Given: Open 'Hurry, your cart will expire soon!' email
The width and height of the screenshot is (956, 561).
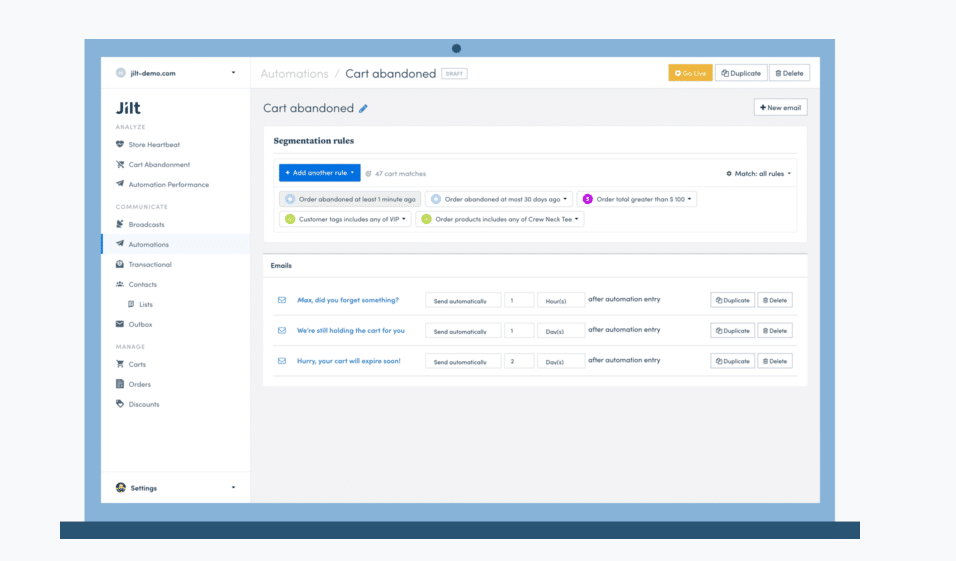Looking at the screenshot, I should point(348,361).
